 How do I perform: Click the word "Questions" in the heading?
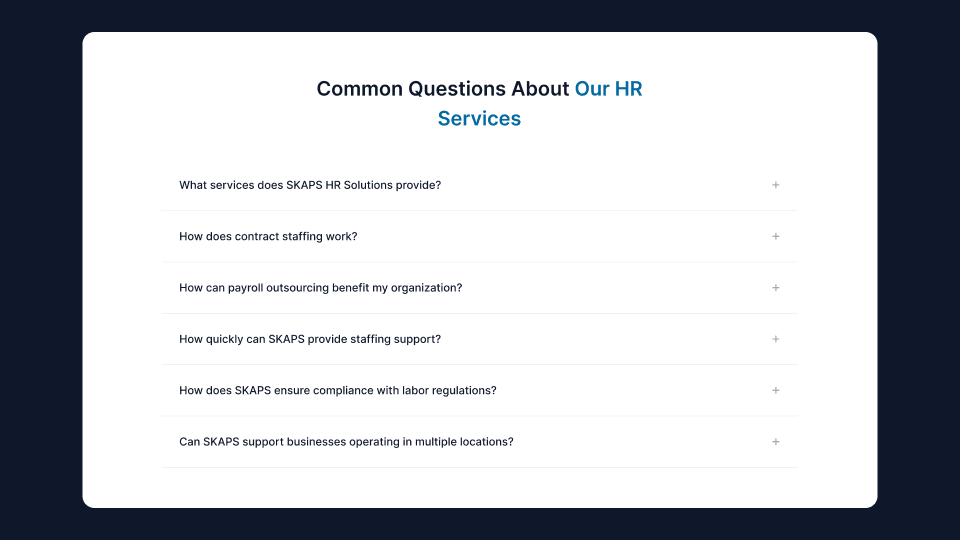coord(457,89)
